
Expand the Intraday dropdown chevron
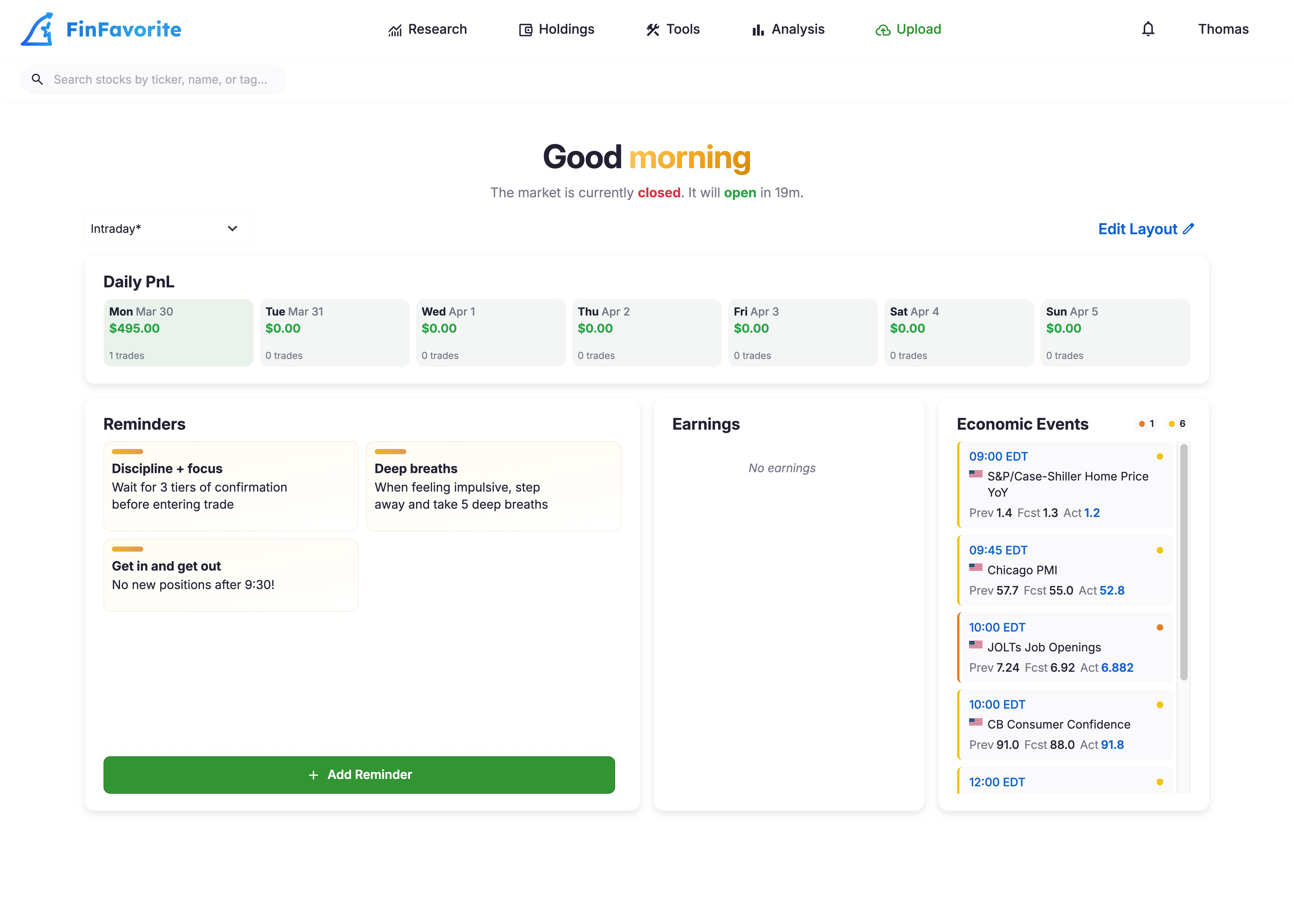pos(232,229)
